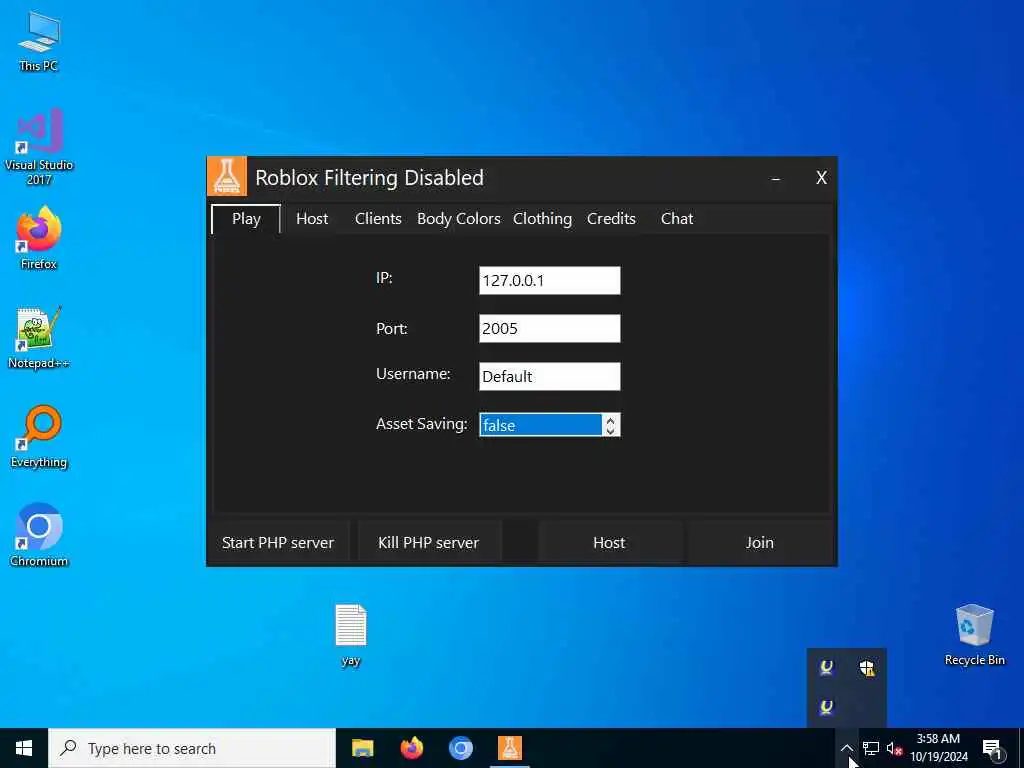Open the Body Colors tab
This screenshot has width=1024, height=768.
coord(458,219)
